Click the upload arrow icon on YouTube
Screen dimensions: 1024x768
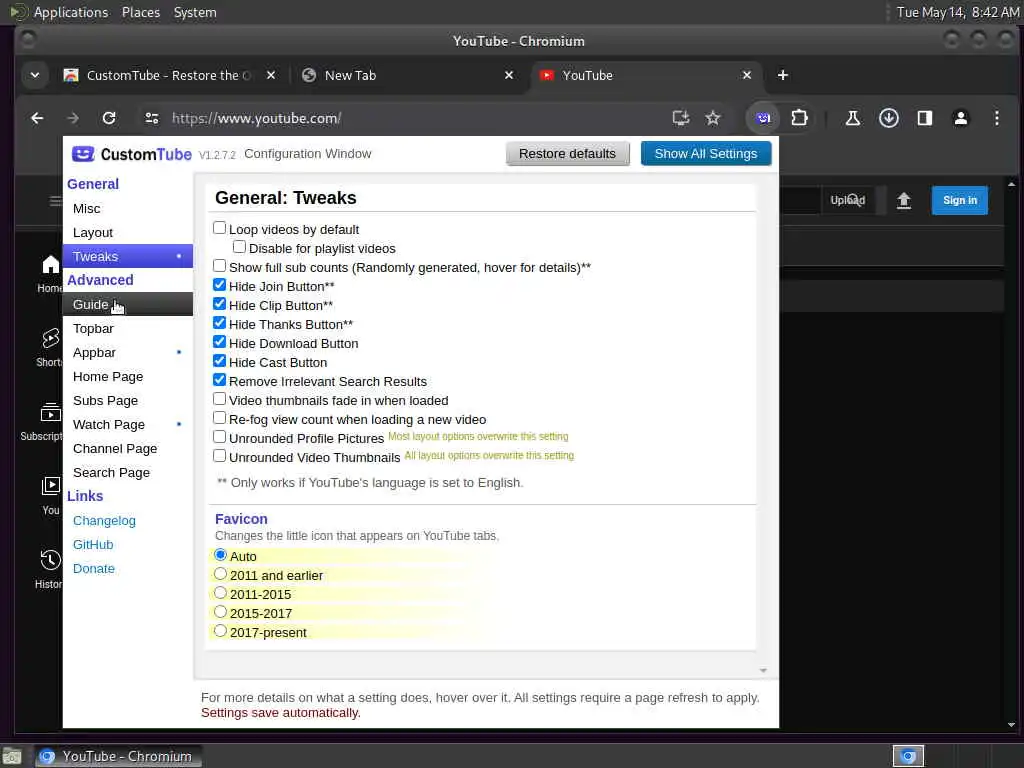pyautogui.click(x=903, y=200)
